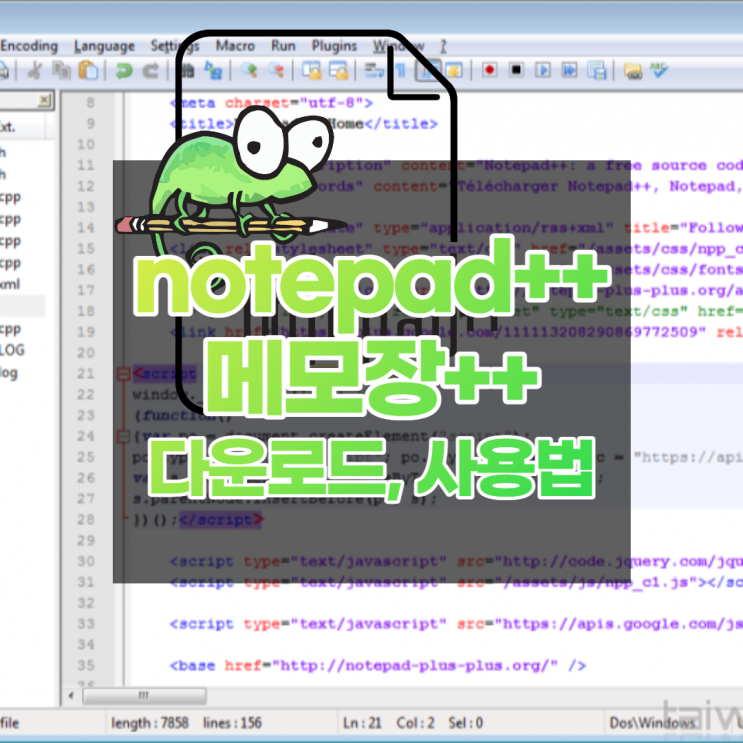This screenshot has width=743, height=743.
Task: Click the horizontal scrollbar left arrow
Action: pos(71,696)
